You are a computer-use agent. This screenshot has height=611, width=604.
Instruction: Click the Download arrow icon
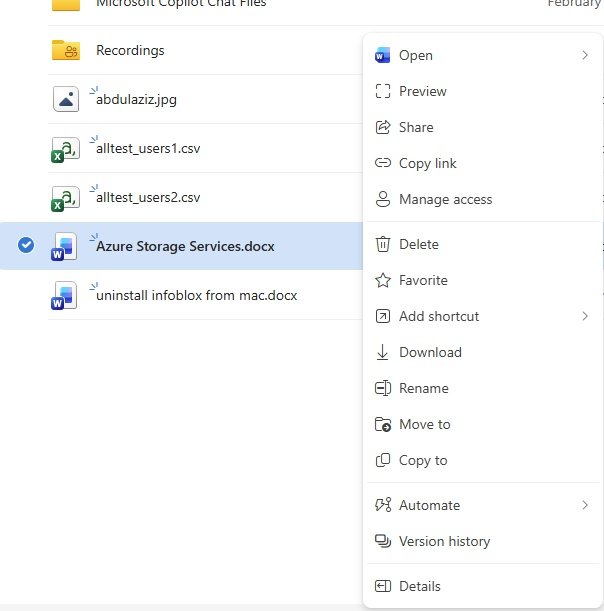(383, 352)
